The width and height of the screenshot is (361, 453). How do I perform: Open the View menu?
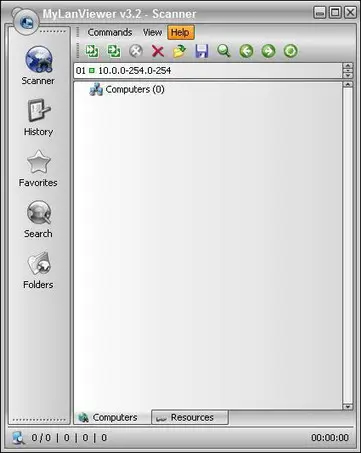pos(152,32)
